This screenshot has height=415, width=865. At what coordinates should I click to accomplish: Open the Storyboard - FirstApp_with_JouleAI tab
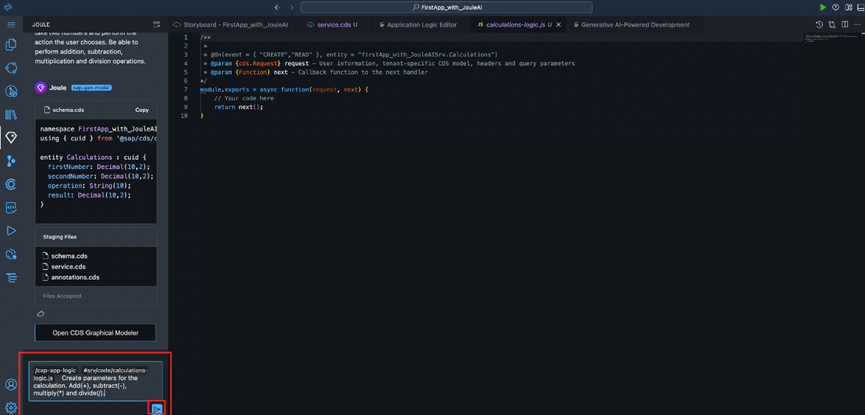click(x=236, y=24)
